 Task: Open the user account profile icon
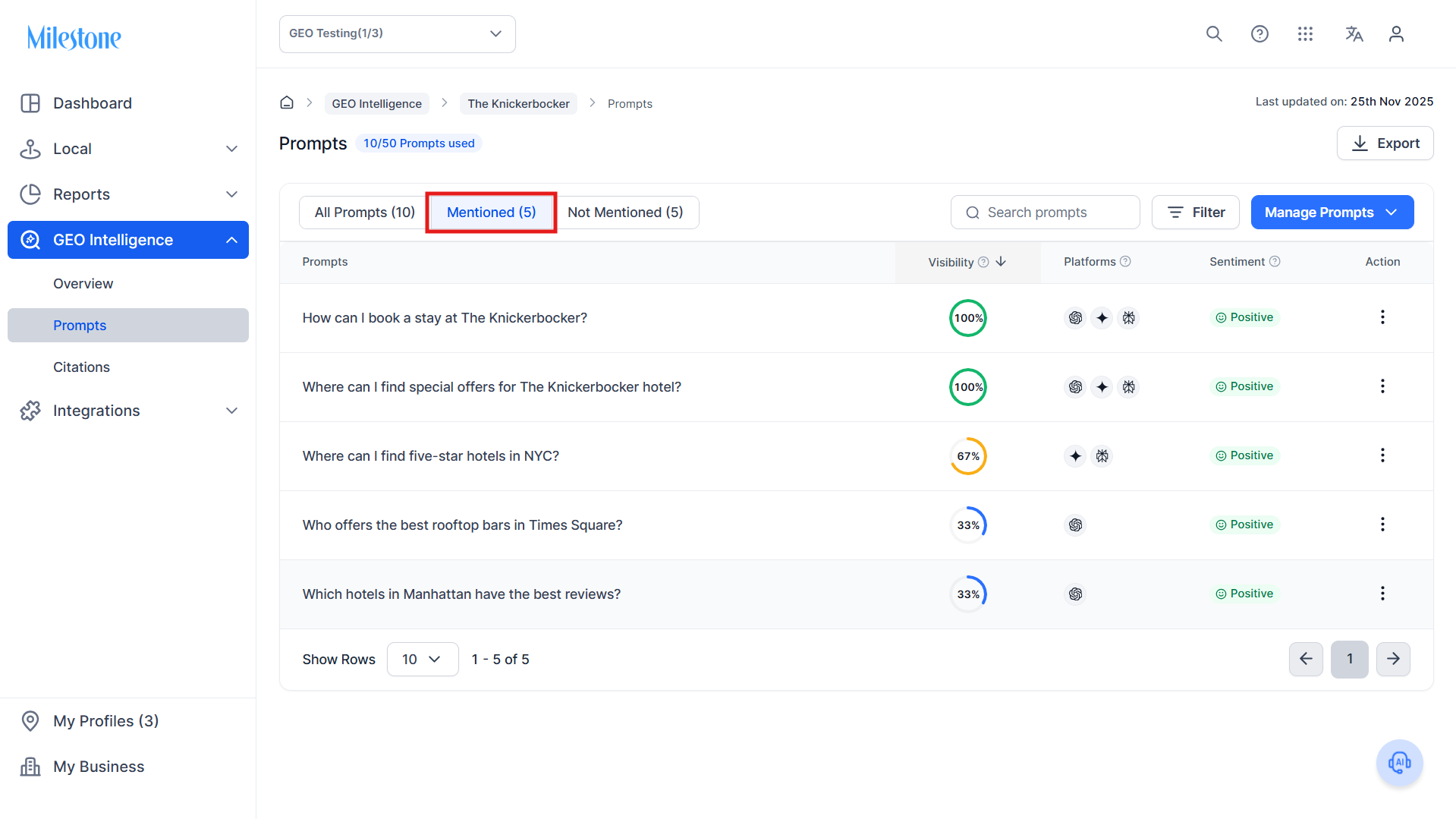1396,34
